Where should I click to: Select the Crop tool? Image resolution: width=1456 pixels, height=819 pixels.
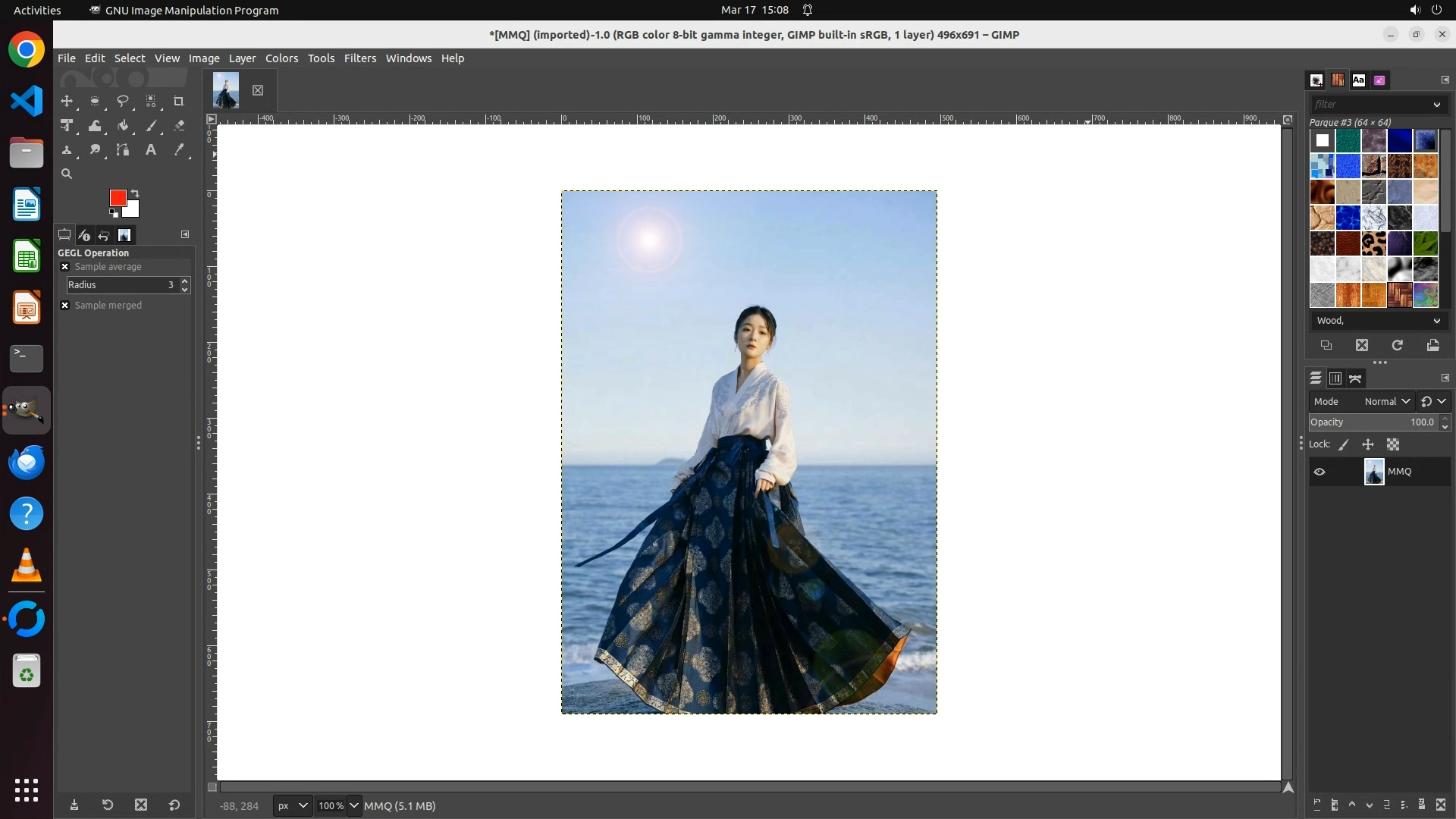[179, 101]
